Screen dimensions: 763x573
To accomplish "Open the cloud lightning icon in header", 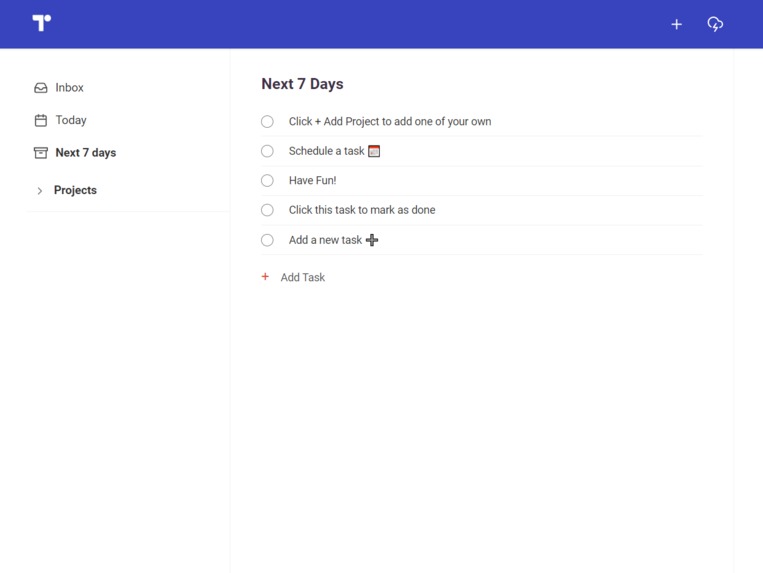I will click(x=715, y=24).
